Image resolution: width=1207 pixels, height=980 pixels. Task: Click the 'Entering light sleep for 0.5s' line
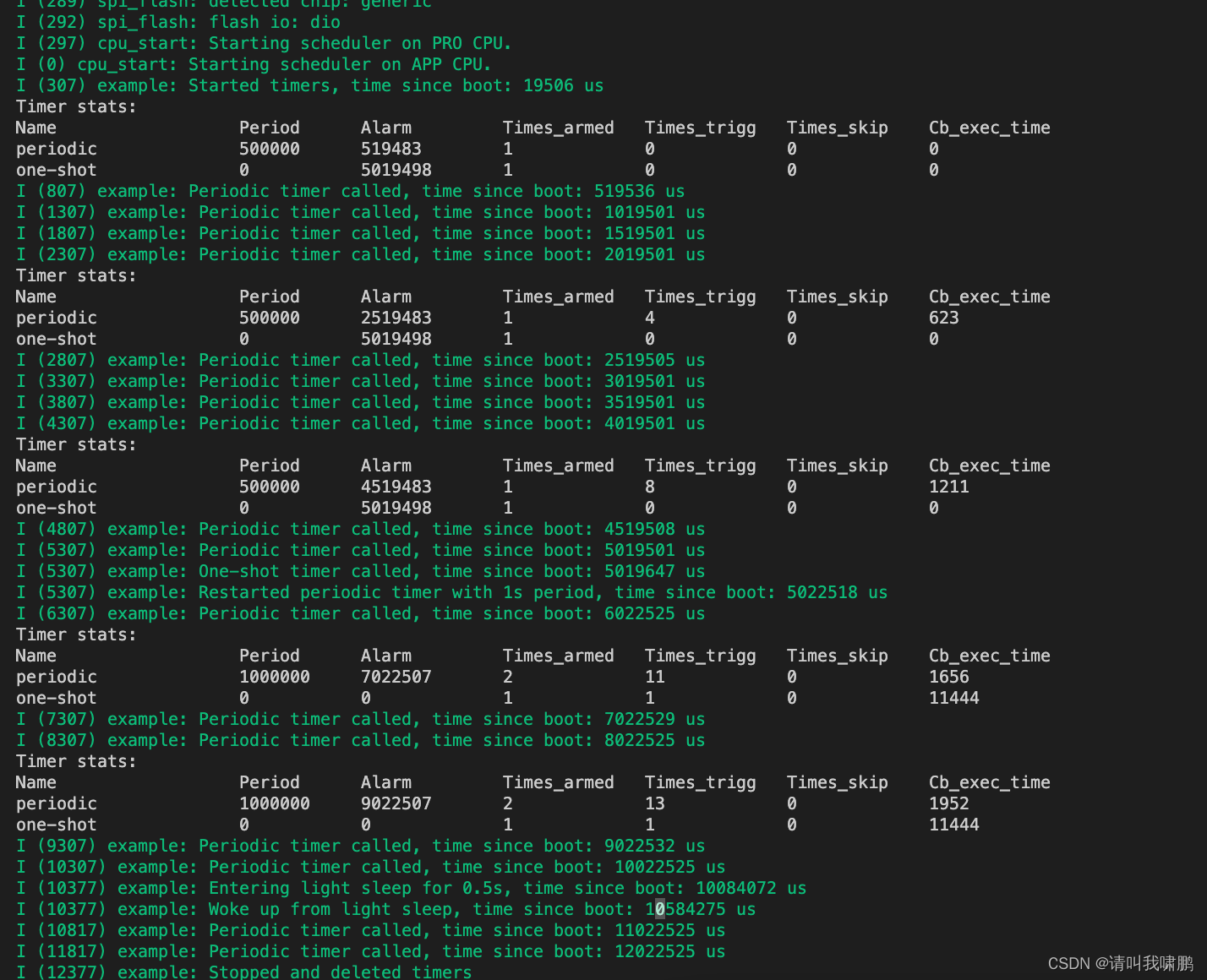pyautogui.click(x=412, y=888)
